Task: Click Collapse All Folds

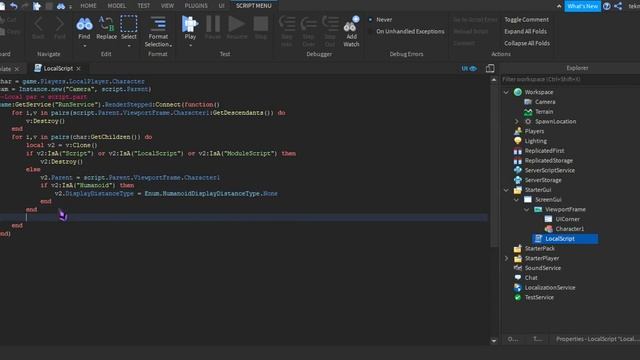Action: [x=527, y=43]
